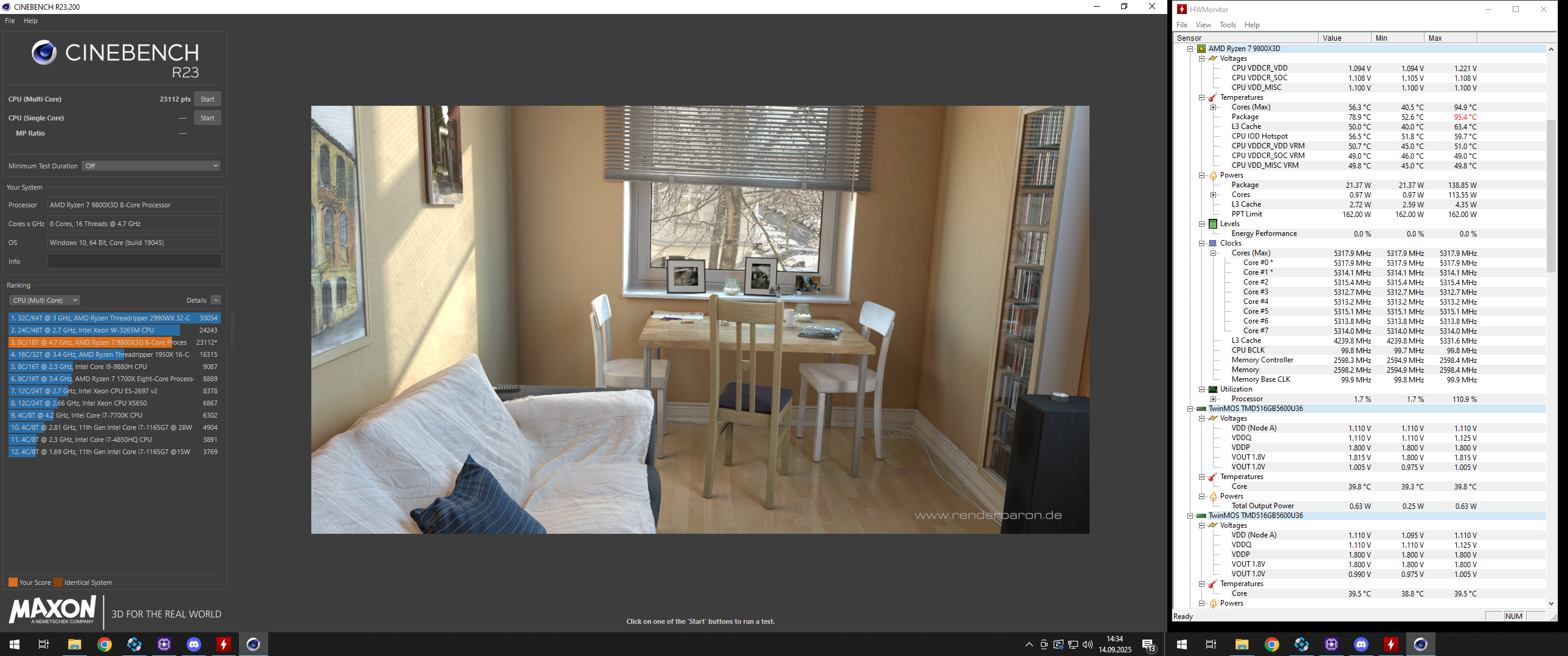Click flame icon of Powers above PPT Limit
The width and height of the screenshot is (1568, 656).
coord(1212,175)
